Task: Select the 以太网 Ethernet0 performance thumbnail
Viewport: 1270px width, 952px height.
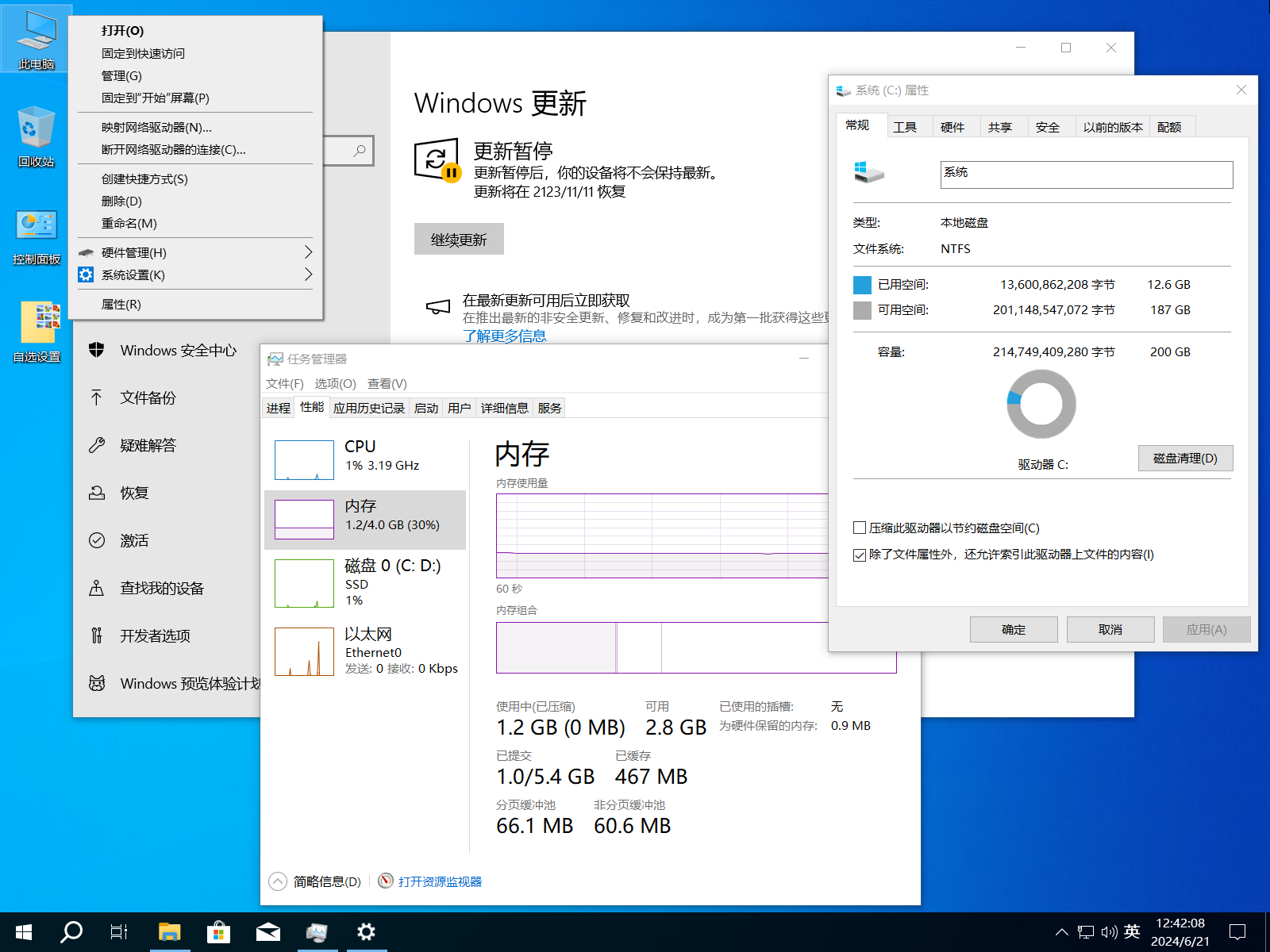Action: [304, 651]
